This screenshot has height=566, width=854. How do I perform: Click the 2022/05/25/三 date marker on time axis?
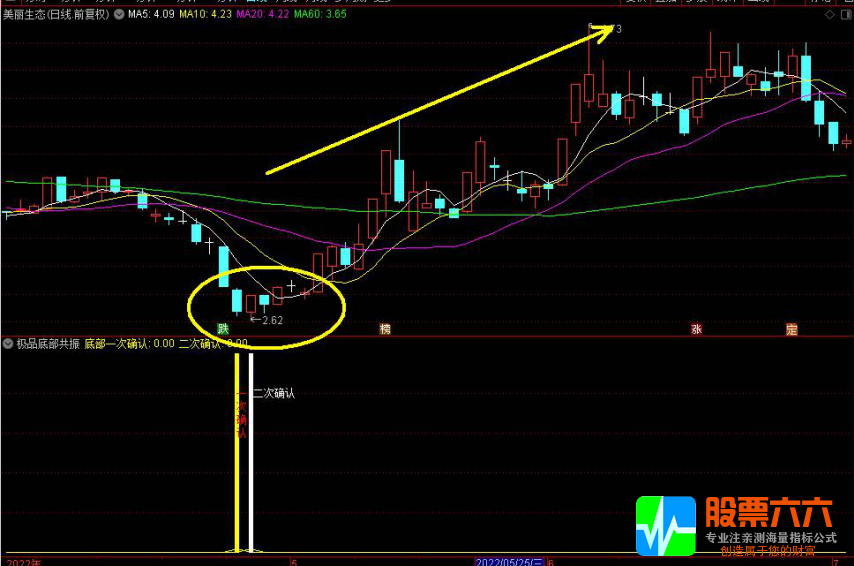(x=509, y=562)
